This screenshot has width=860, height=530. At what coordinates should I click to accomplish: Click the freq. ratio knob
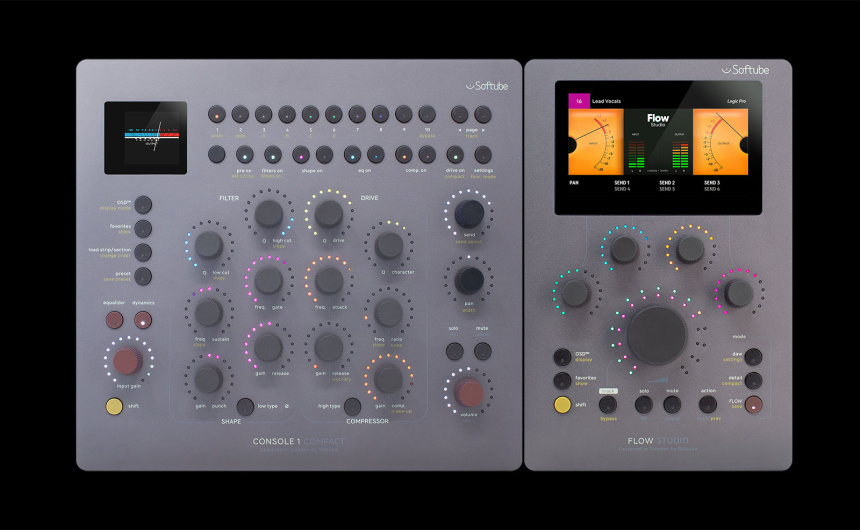[388, 313]
